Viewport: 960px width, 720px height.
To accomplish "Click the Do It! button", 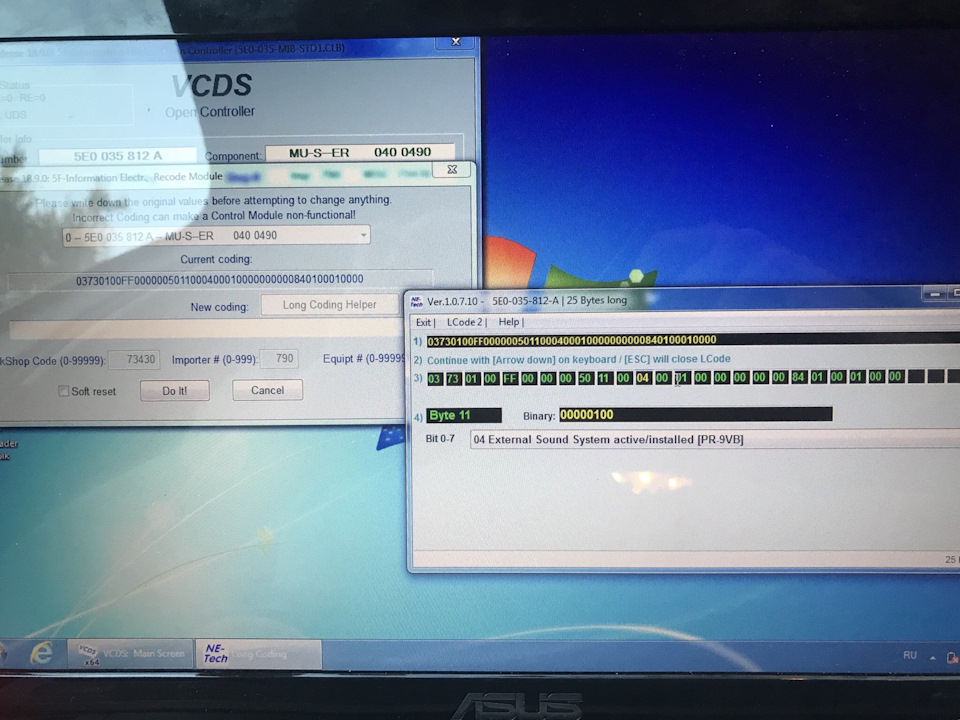I will [x=174, y=391].
